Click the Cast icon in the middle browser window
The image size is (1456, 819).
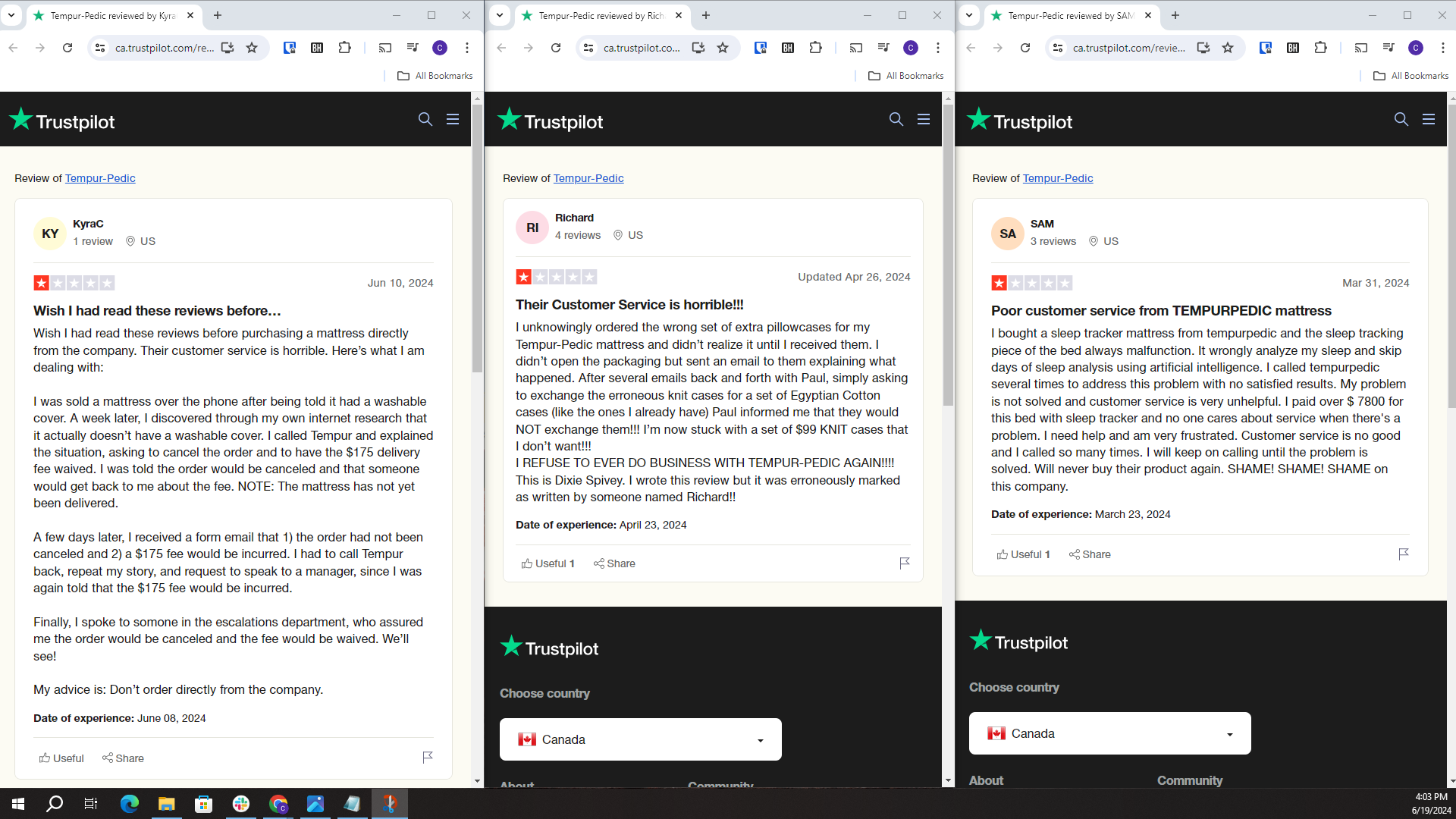[x=856, y=48]
